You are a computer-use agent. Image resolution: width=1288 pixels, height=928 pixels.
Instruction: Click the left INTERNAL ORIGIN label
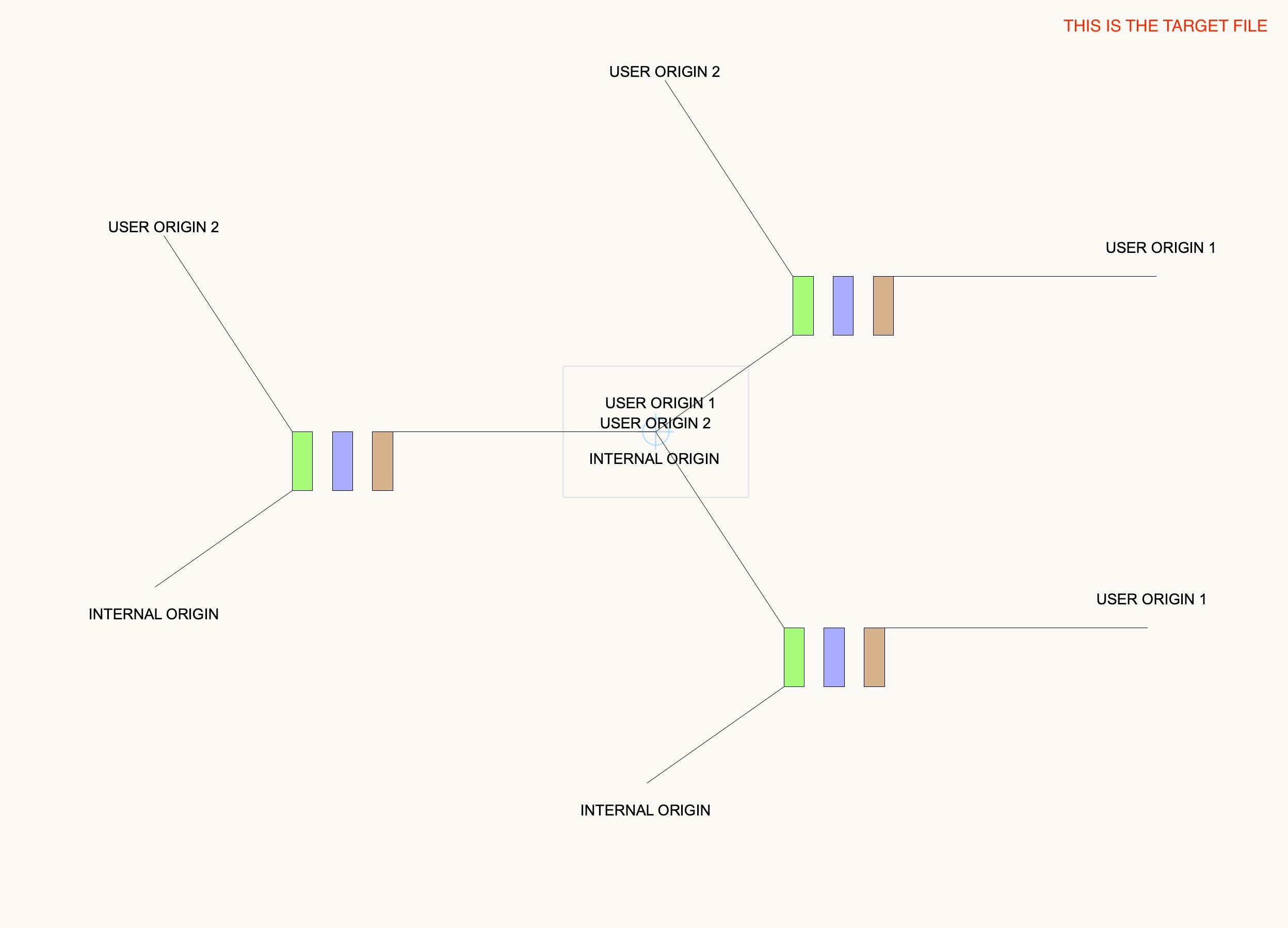pyautogui.click(x=154, y=614)
